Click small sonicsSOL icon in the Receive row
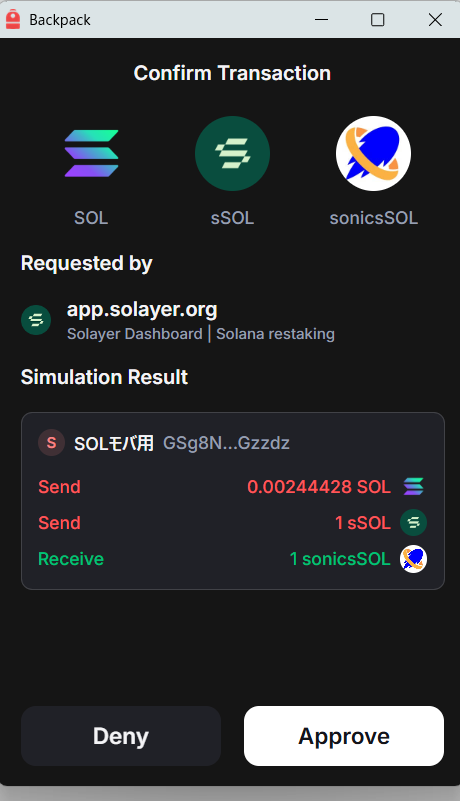This screenshot has width=460, height=801. click(413, 559)
